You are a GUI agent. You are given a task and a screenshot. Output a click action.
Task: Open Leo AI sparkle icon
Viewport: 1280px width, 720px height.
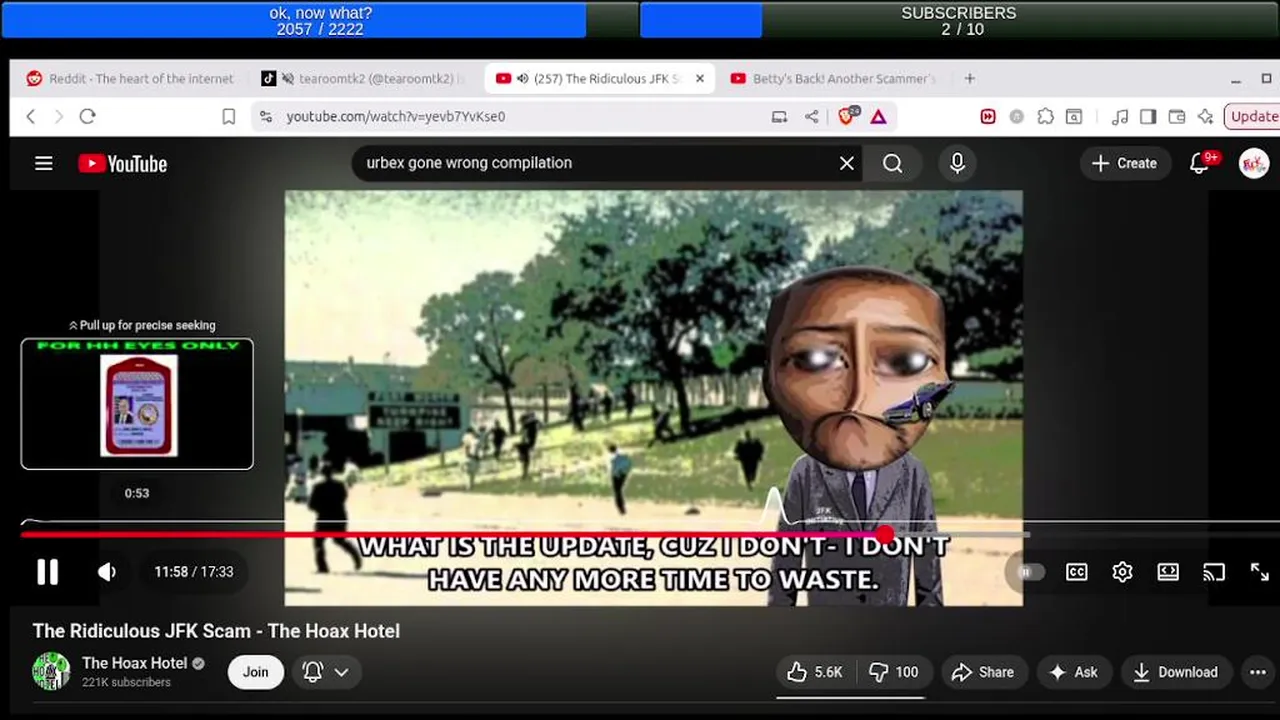(1205, 117)
